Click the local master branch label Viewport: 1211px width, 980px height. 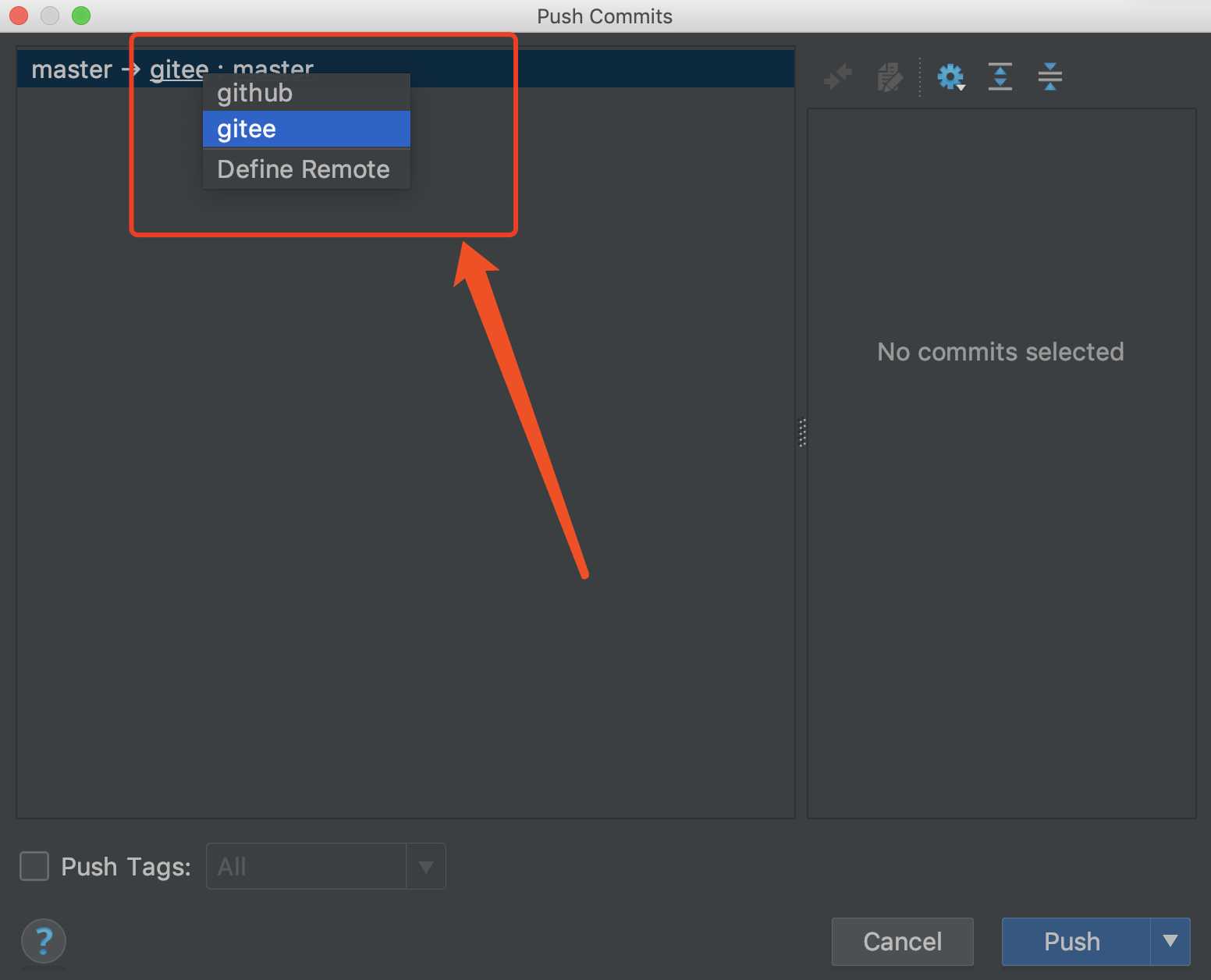pyautogui.click(x=72, y=69)
